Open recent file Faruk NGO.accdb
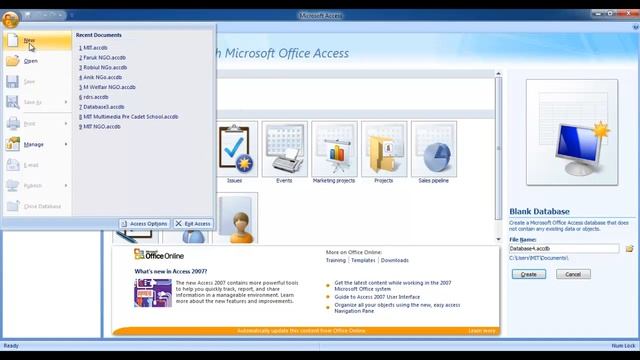 coord(102,58)
